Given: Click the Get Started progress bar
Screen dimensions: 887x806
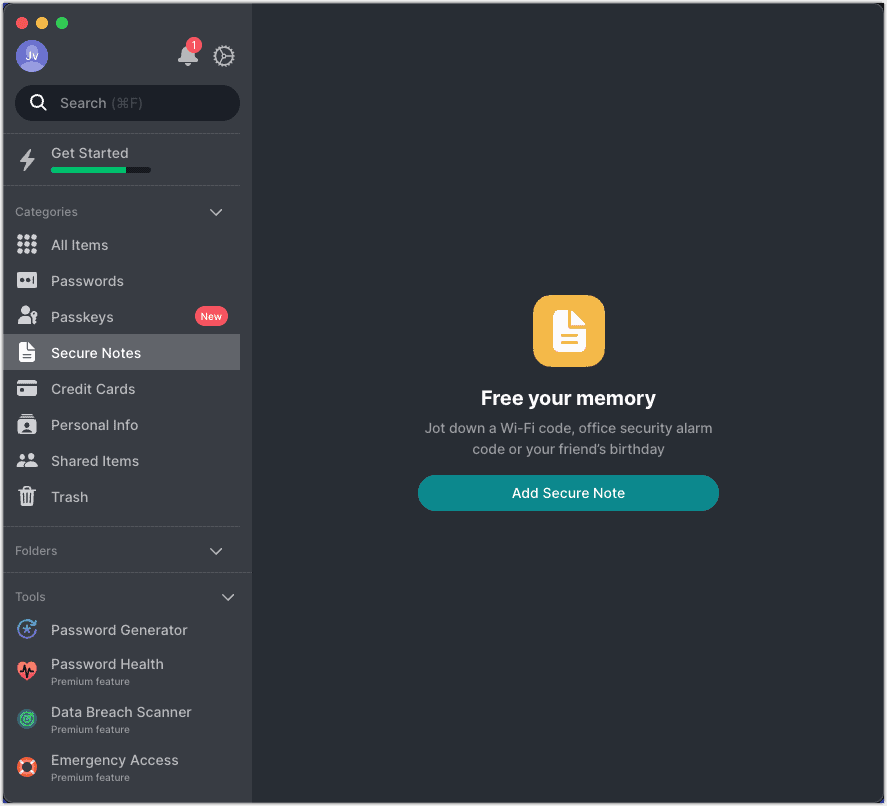Looking at the screenshot, I should point(101,170).
